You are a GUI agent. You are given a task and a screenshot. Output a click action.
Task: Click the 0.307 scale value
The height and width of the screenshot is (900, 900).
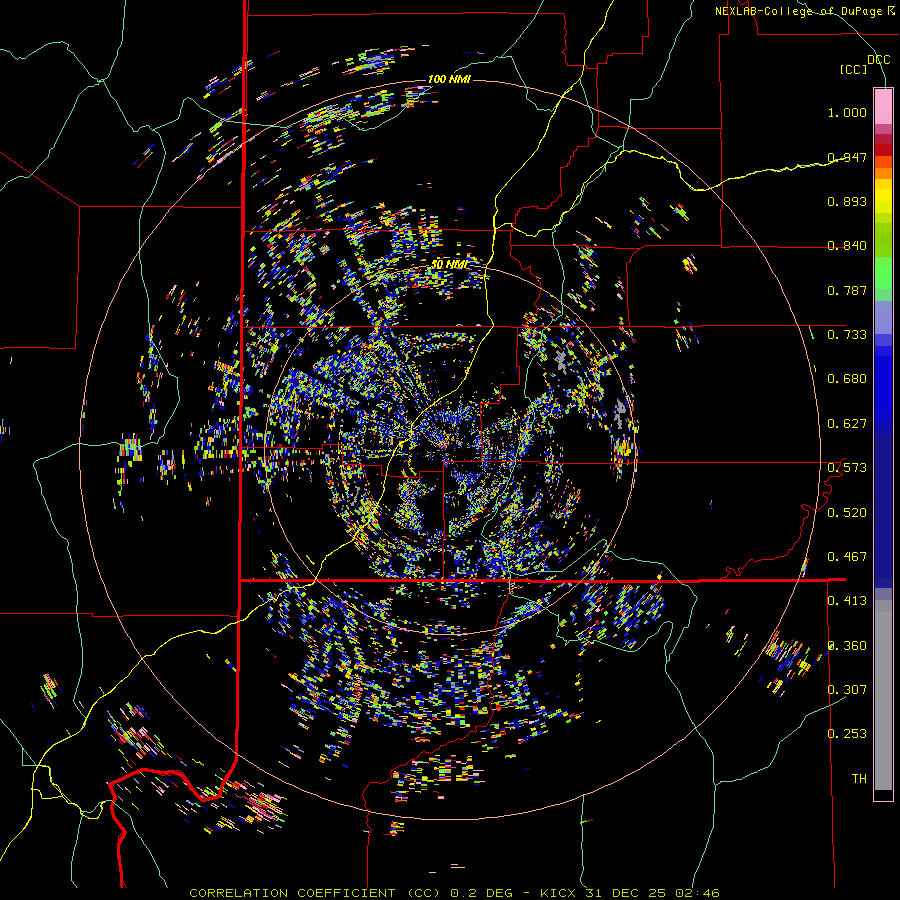[847, 690]
